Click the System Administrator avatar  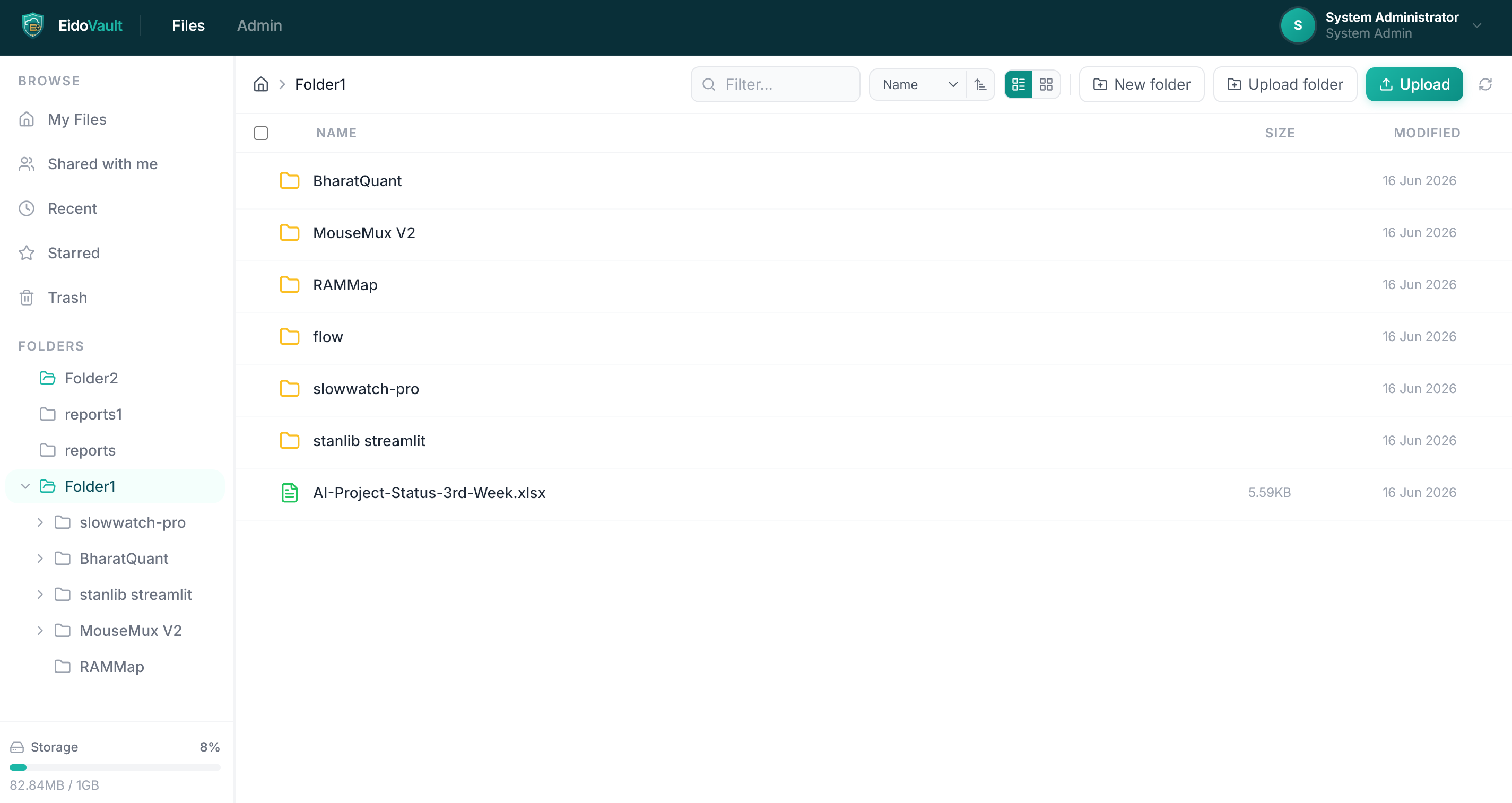(1298, 25)
